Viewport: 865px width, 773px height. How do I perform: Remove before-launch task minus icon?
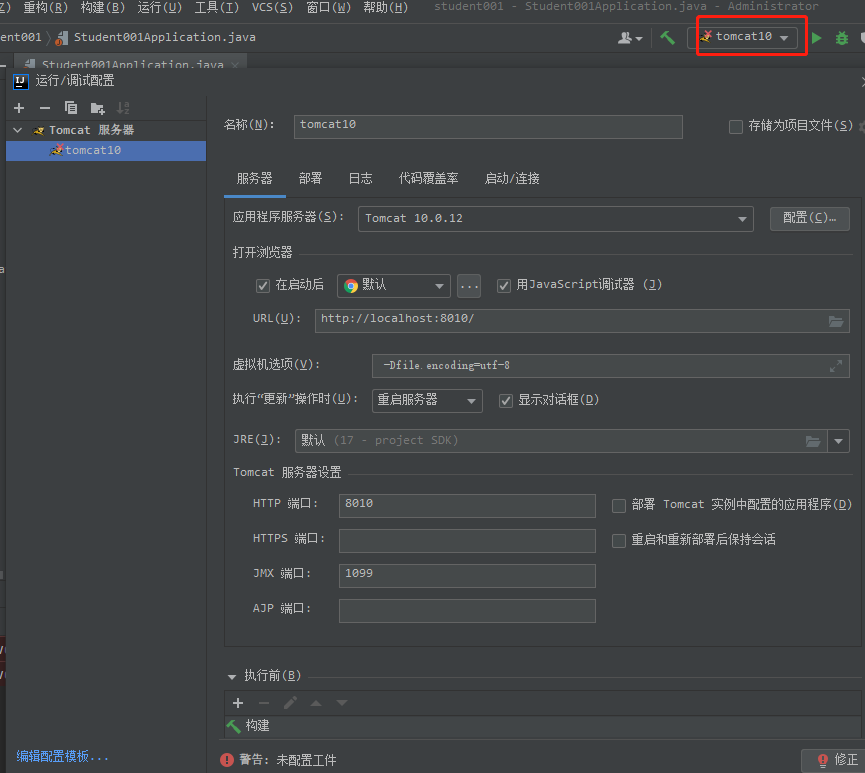(x=264, y=703)
